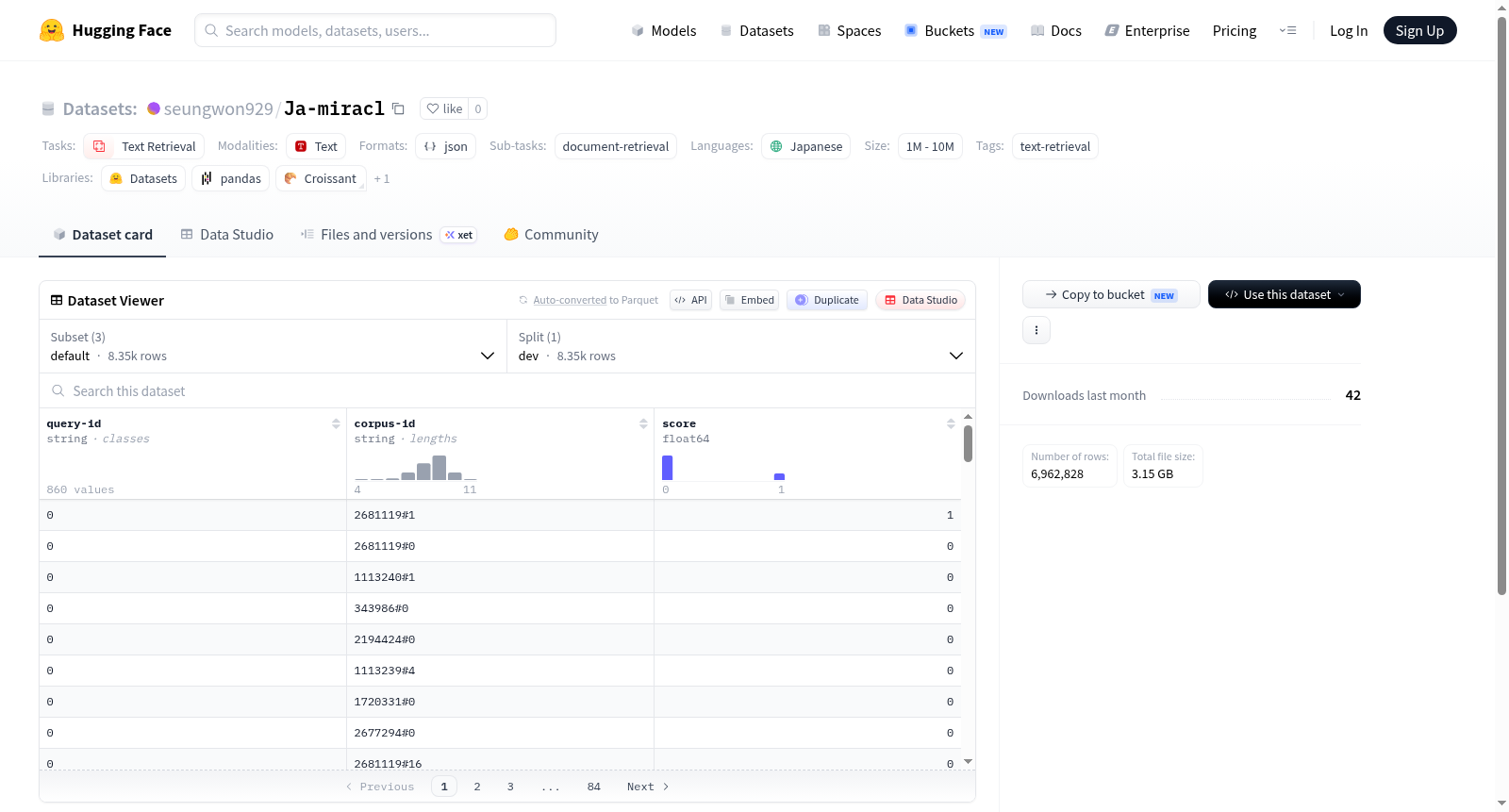
Task: Click the cell 1113239#4
Action: click(x=500, y=671)
